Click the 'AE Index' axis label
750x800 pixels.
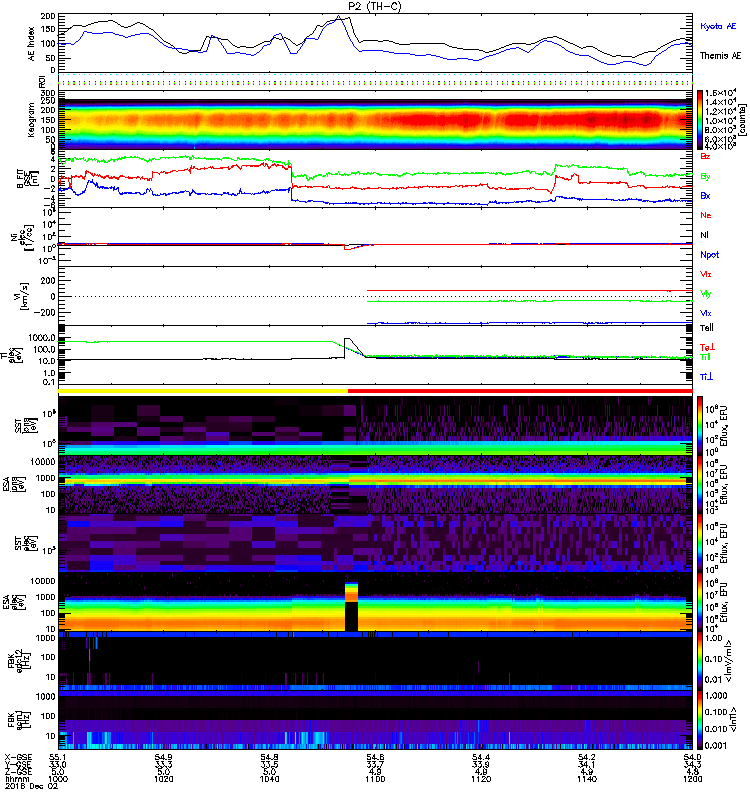32,44
